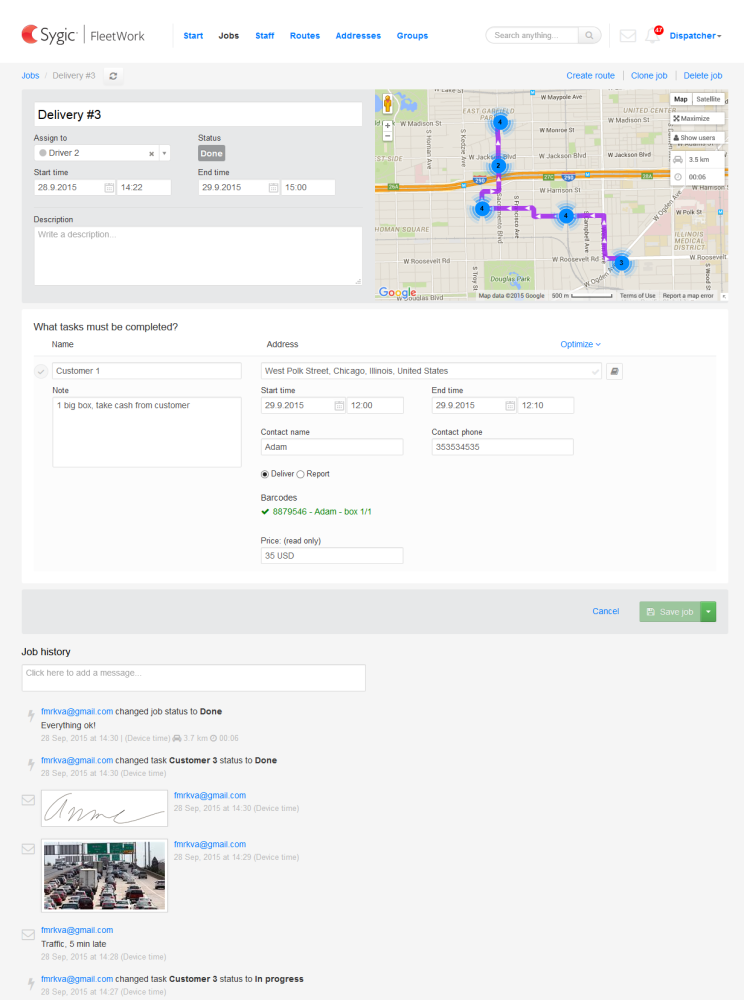Zoom out on the map
This screenshot has width=744, height=1000.
click(387, 136)
